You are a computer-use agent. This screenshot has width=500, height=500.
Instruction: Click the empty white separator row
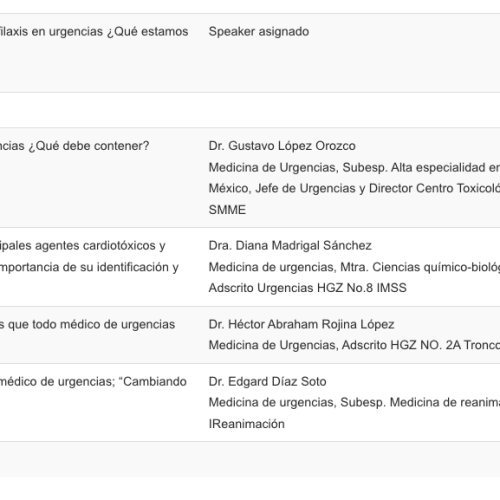(250, 110)
